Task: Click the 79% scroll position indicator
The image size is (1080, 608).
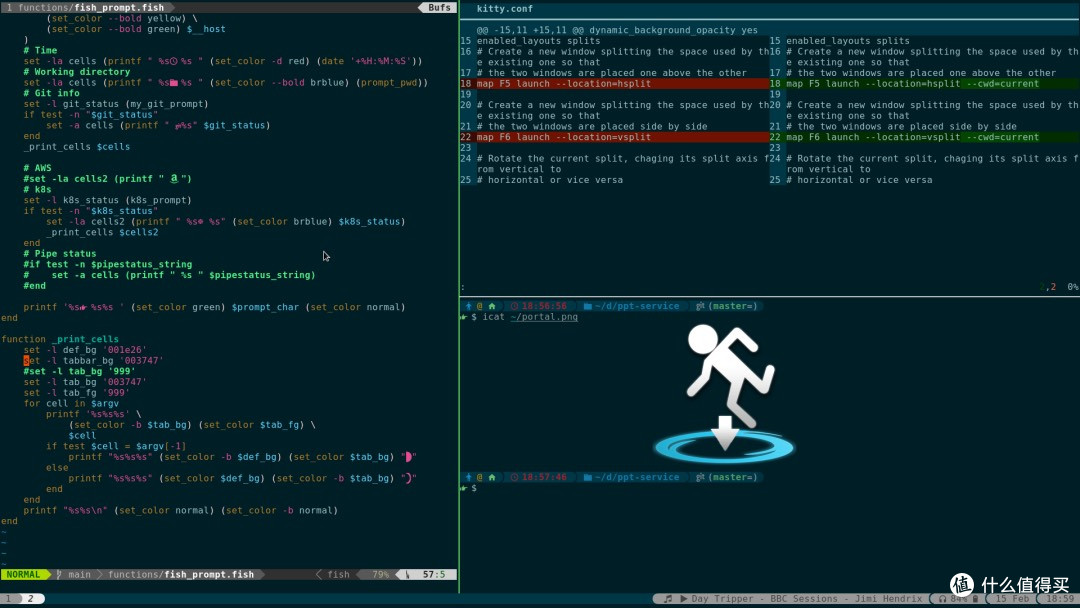Action: (380, 574)
